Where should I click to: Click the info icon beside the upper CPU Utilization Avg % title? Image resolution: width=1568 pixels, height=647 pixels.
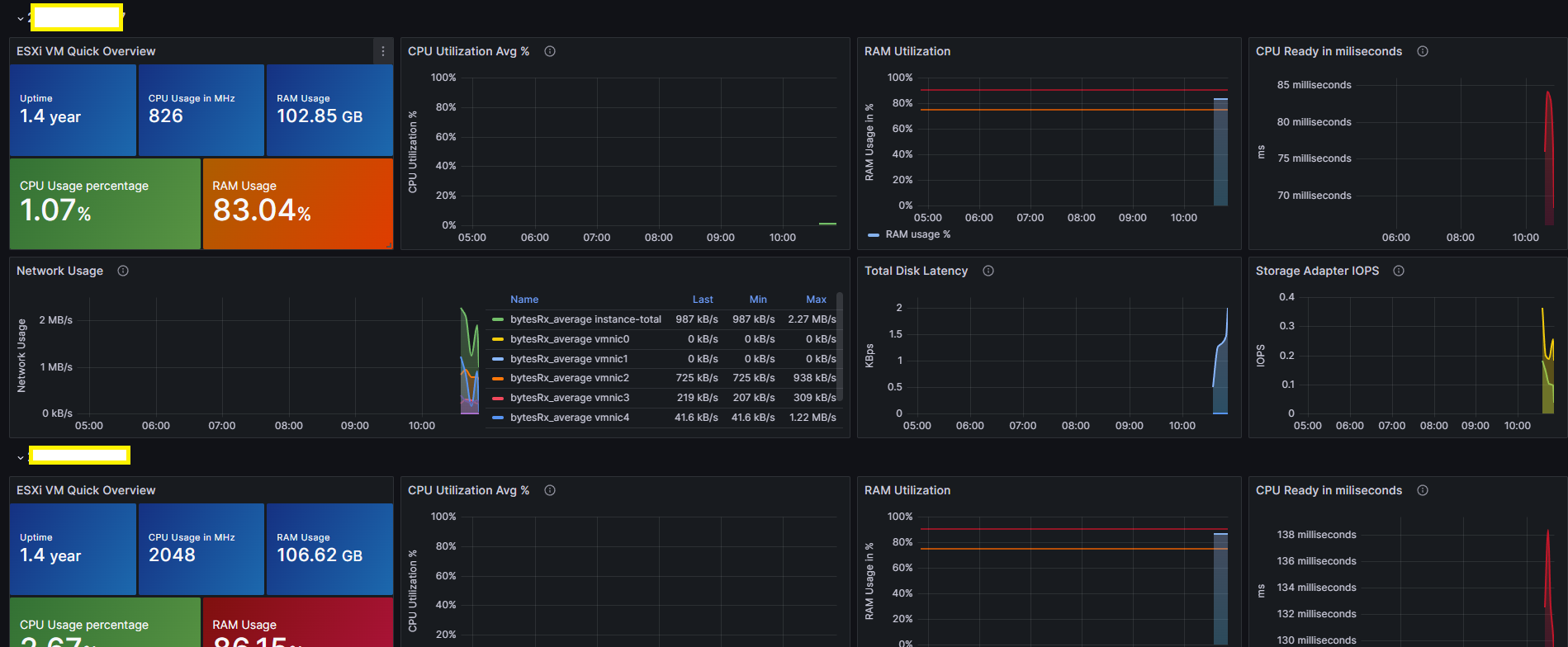coord(550,51)
